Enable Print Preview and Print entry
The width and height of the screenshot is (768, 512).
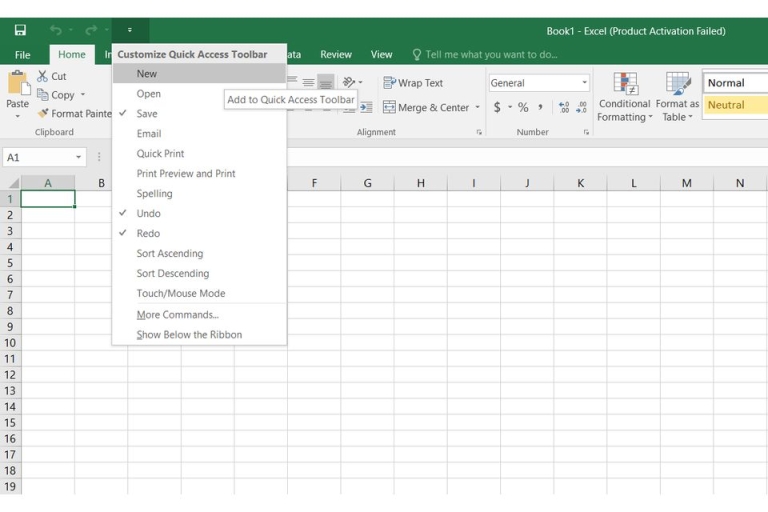tap(199, 174)
